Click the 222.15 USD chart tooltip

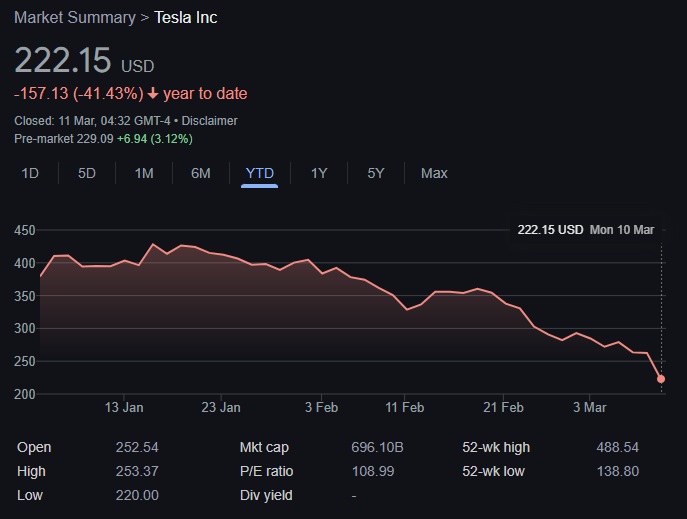pyautogui.click(x=586, y=230)
